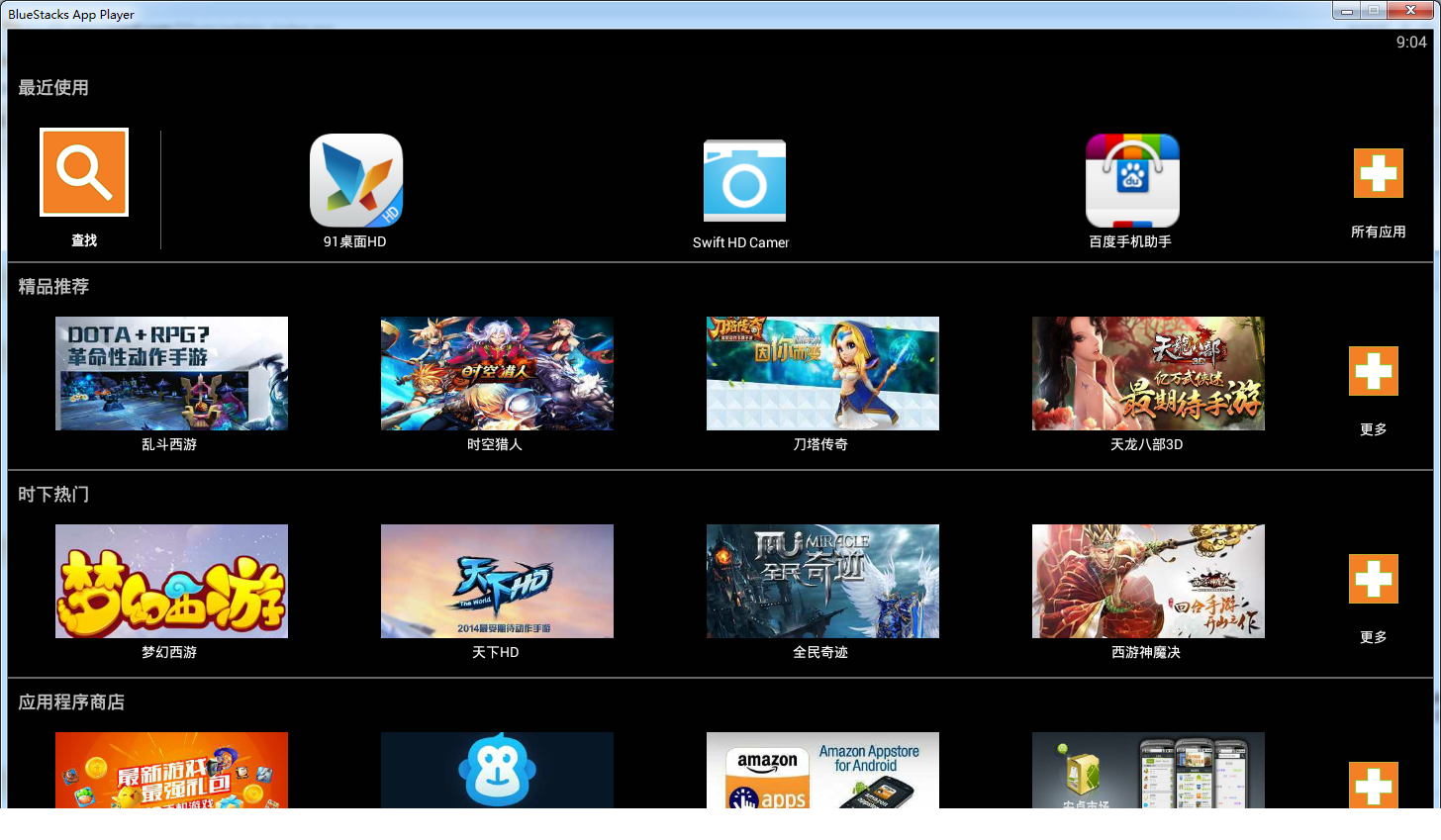Image resolution: width=1441 pixels, height=840 pixels.
Task: Open the orange 查找 search icon
Action: pos(84,172)
